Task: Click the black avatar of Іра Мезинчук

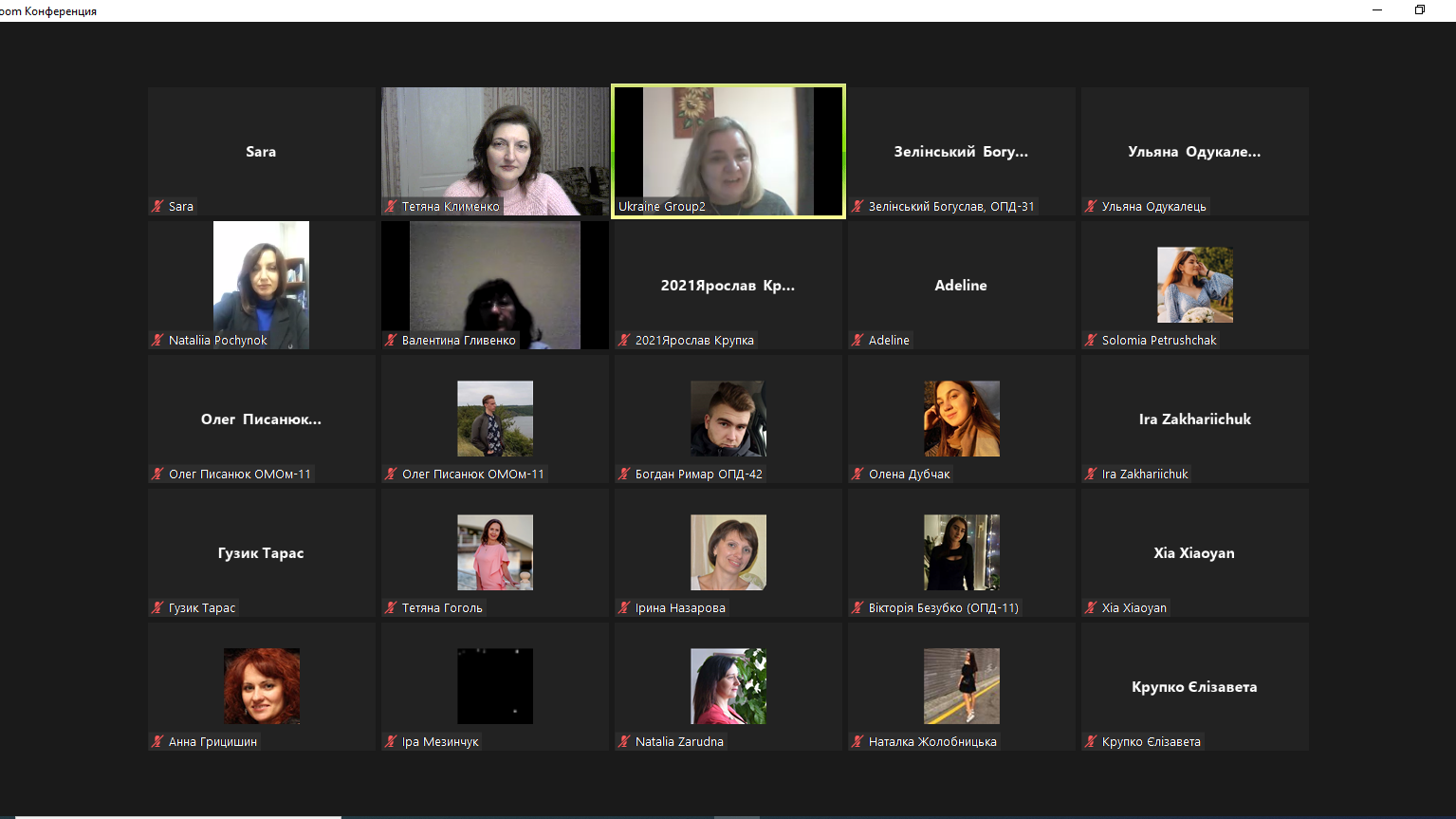Action: coord(494,686)
